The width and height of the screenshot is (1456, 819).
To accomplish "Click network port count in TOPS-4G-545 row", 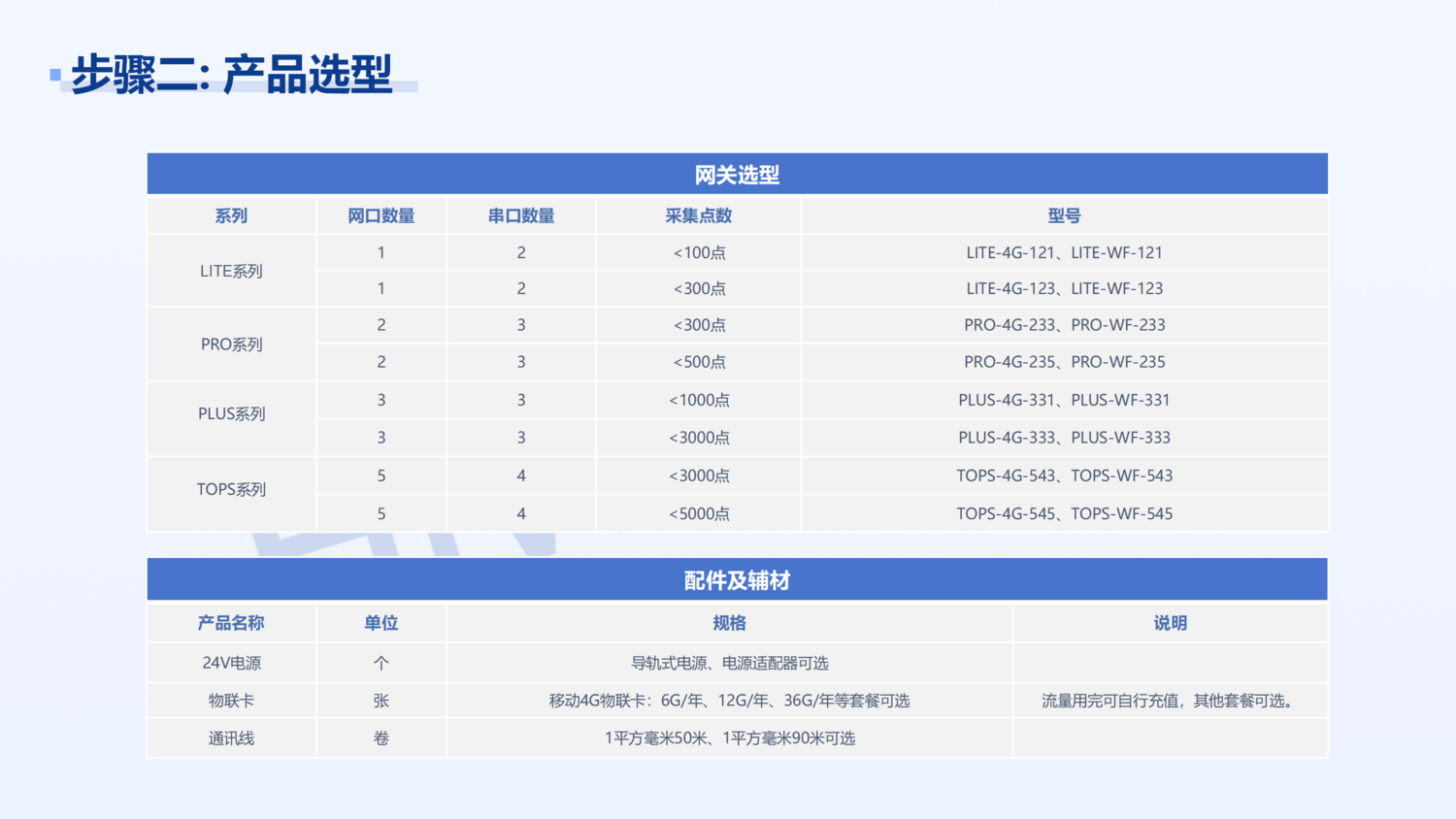I will [381, 513].
